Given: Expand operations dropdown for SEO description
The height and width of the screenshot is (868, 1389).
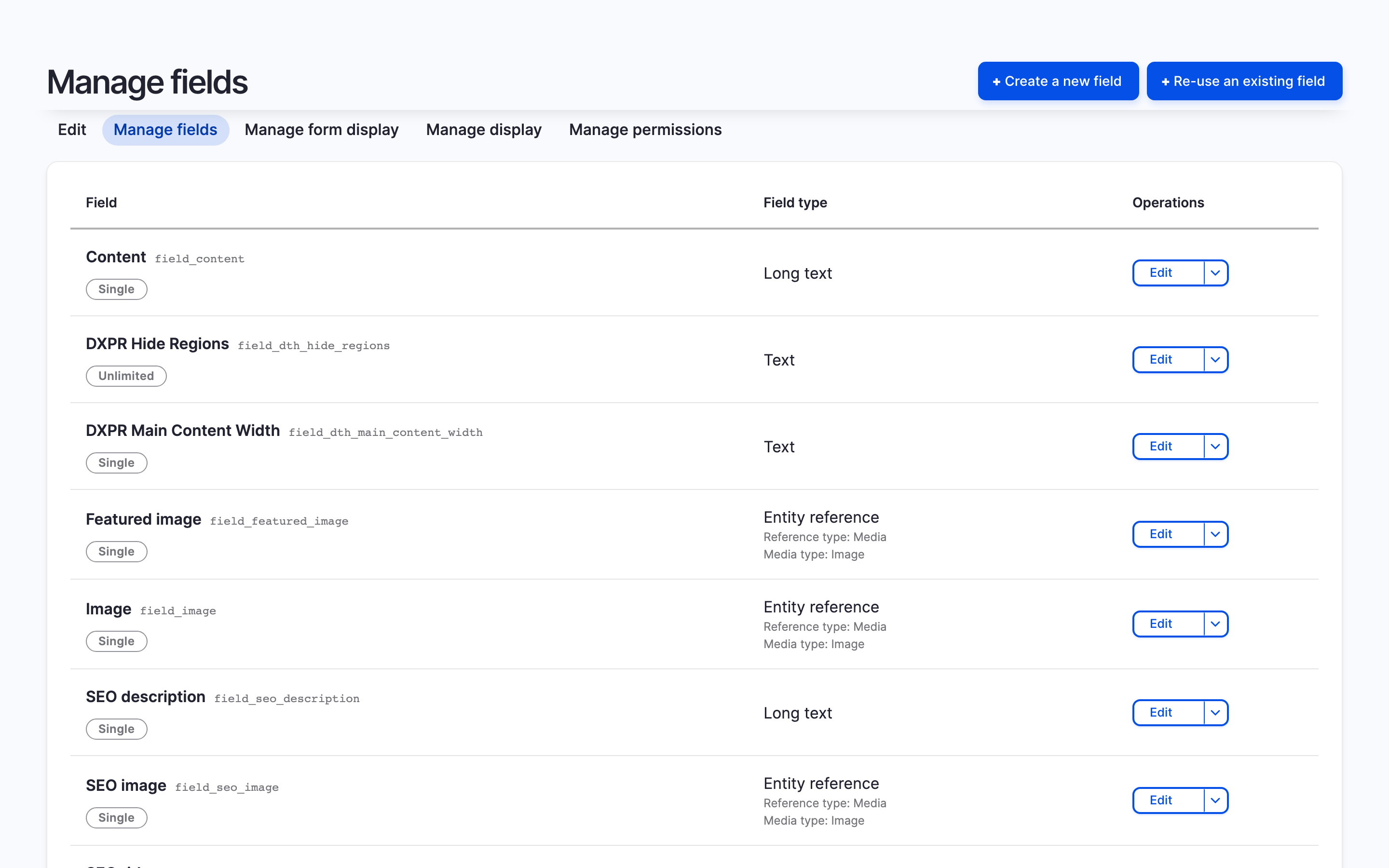Looking at the screenshot, I should (1216, 712).
